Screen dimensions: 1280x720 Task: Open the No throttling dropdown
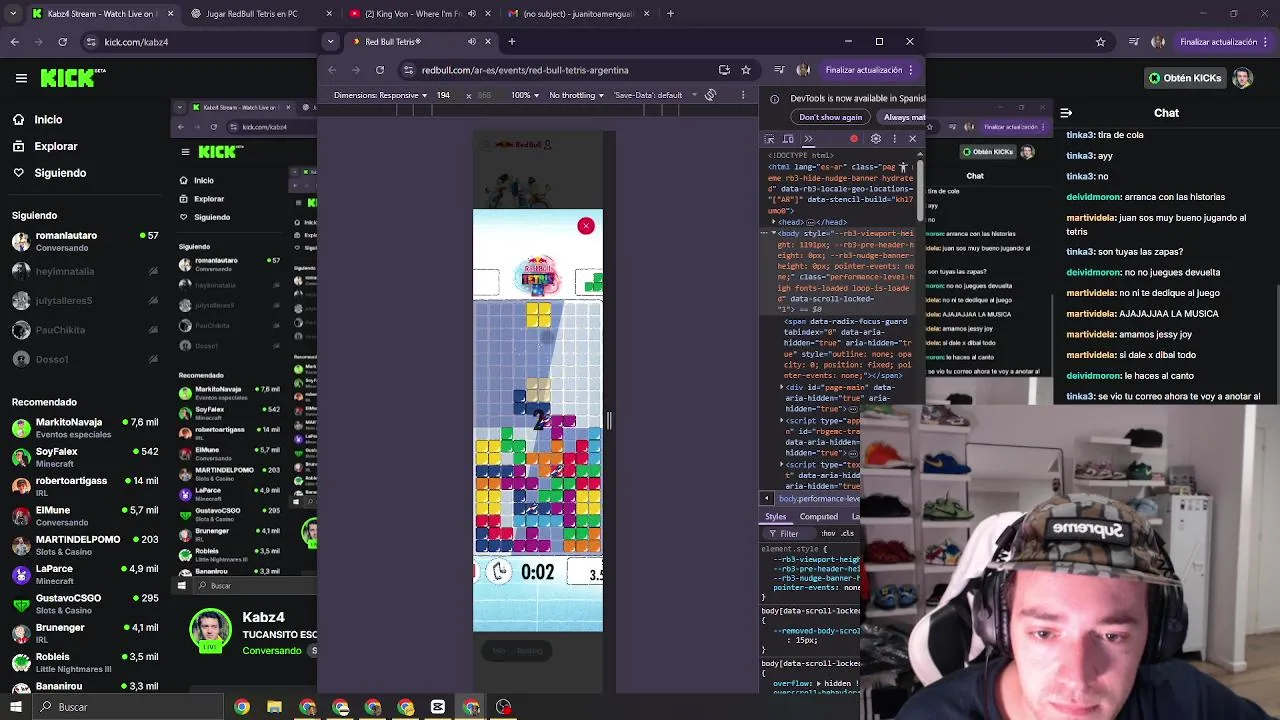(576, 95)
